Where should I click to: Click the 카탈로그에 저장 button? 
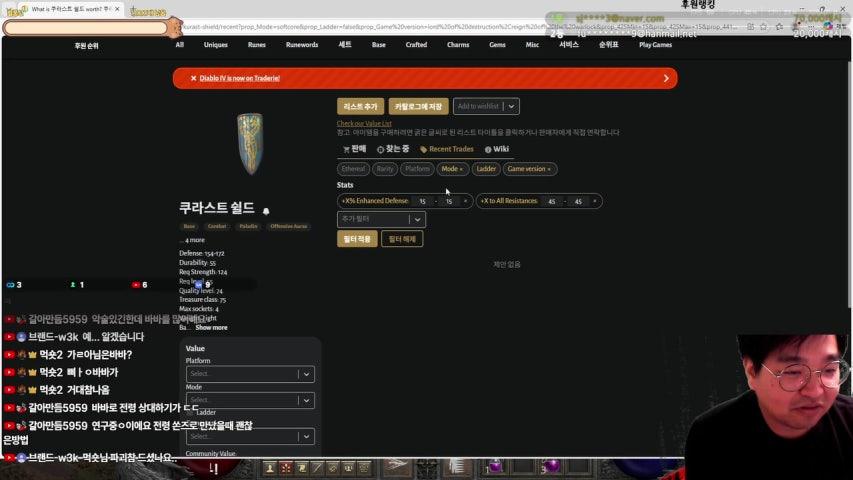tap(418, 107)
